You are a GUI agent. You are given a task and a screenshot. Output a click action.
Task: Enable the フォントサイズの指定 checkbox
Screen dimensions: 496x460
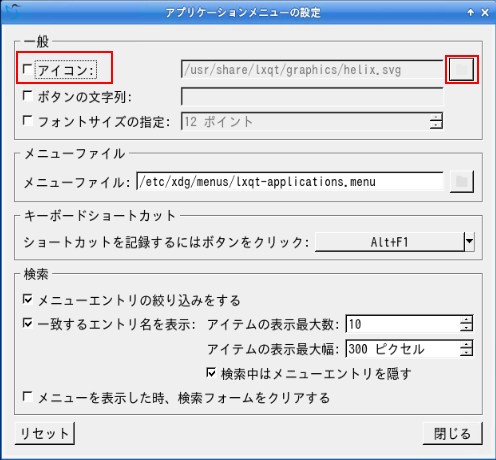point(27,121)
